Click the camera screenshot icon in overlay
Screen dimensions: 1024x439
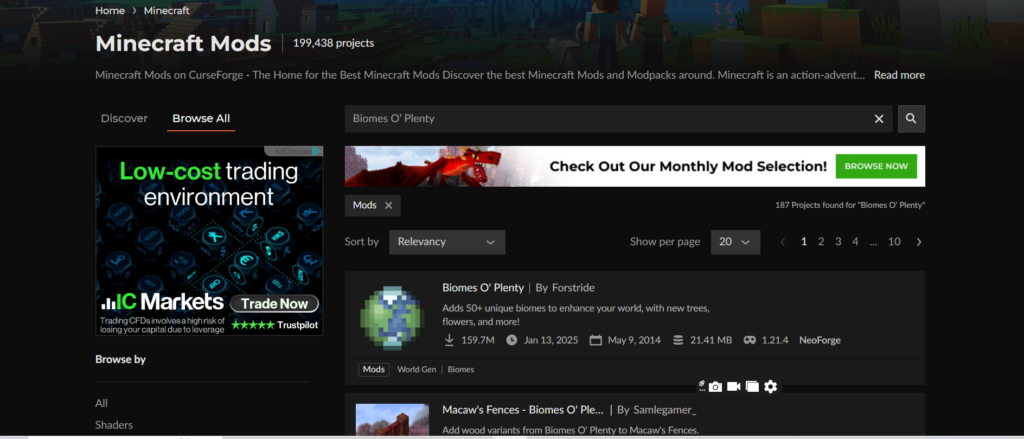[715, 387]
